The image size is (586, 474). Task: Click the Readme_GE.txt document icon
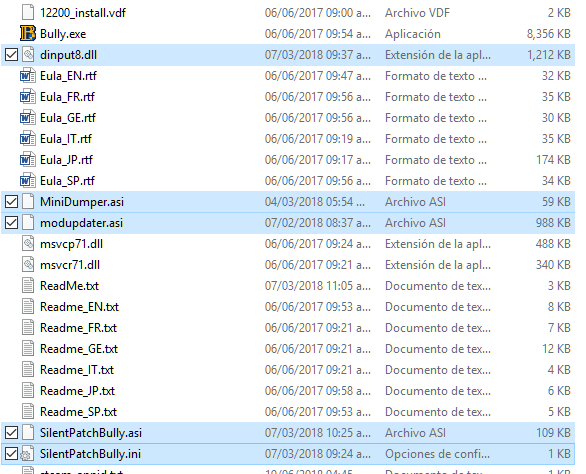[28, 348]
